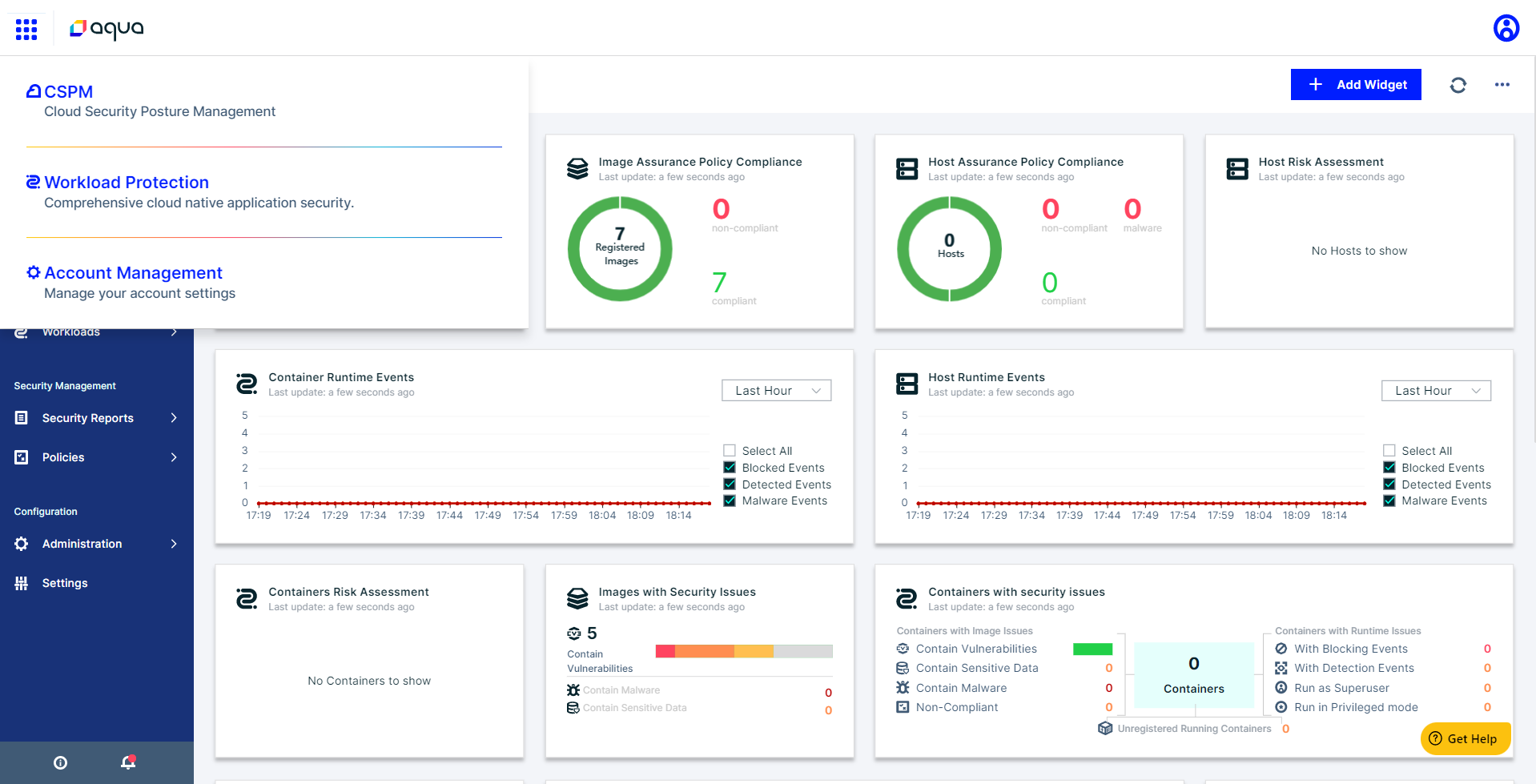The image size is (1536, 784).
Task: Click the vulnerabilities severity color bar
Action: click(743, 651)
